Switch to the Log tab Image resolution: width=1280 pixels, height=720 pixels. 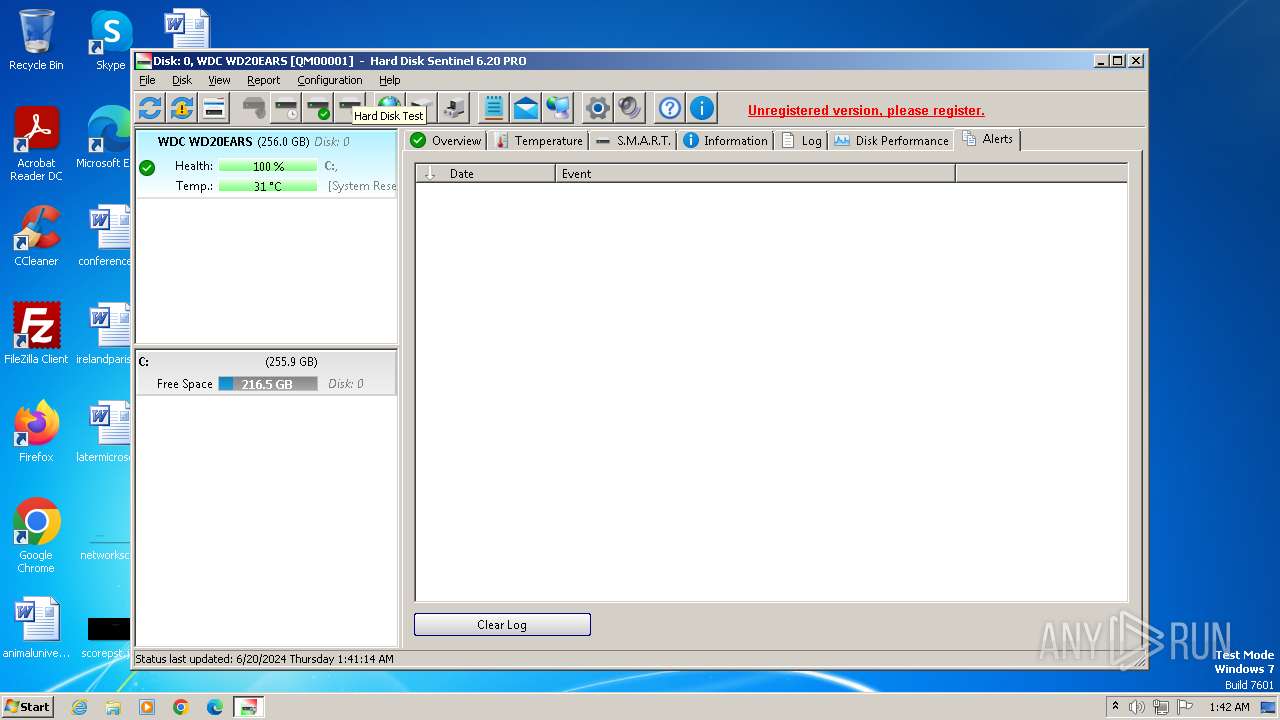pyautogui.click(x=801, y=141)
